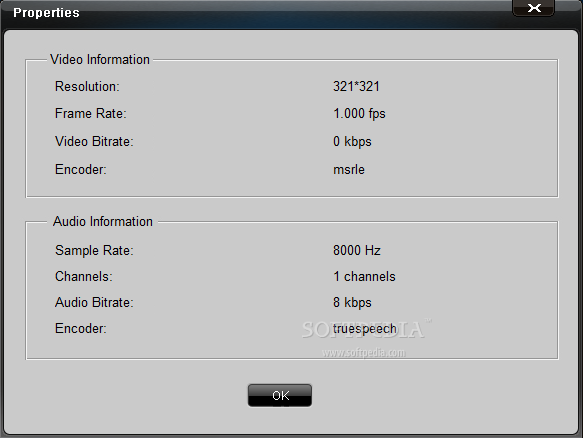Screen dimensions: 583x438
Task: Click the video encoder value msrle
Action: point(349,170)
